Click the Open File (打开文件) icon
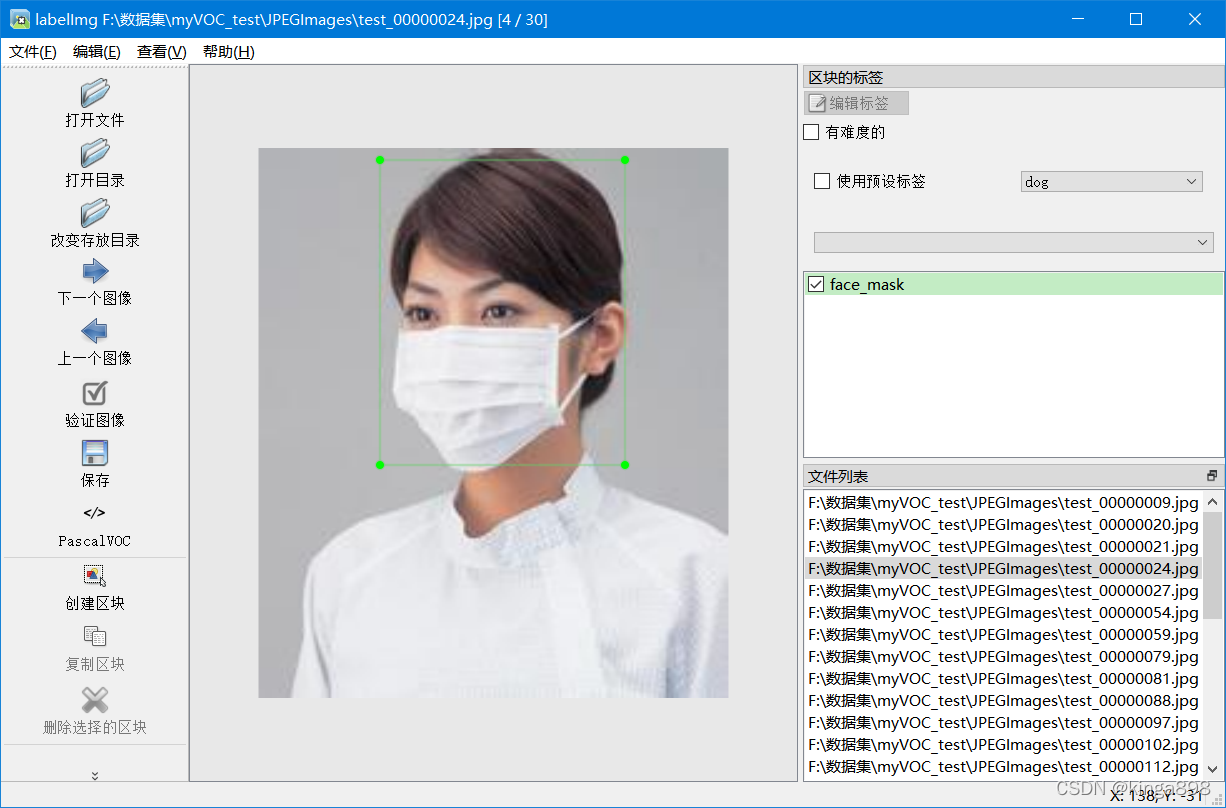 (95, 92)
